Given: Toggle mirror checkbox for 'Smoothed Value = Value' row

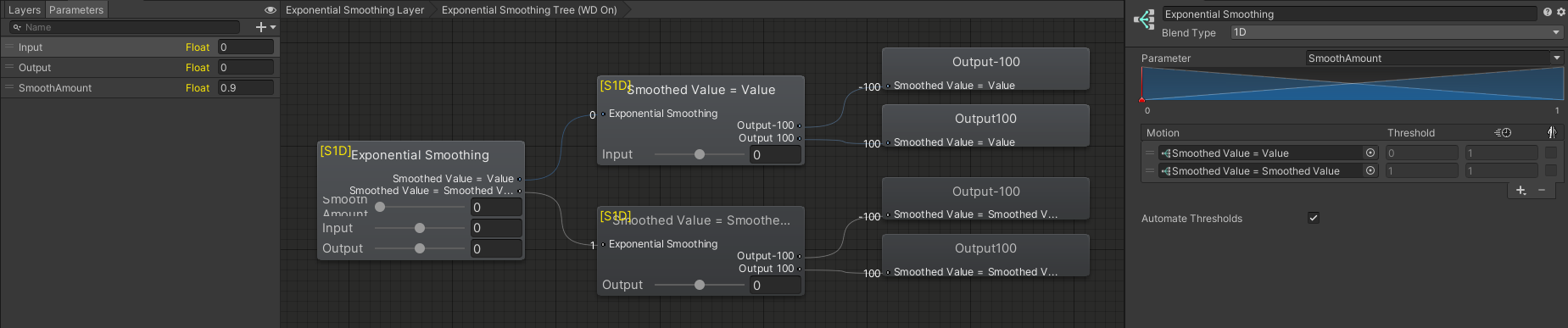Looking at the screenshot, I should pos(1550,153).
